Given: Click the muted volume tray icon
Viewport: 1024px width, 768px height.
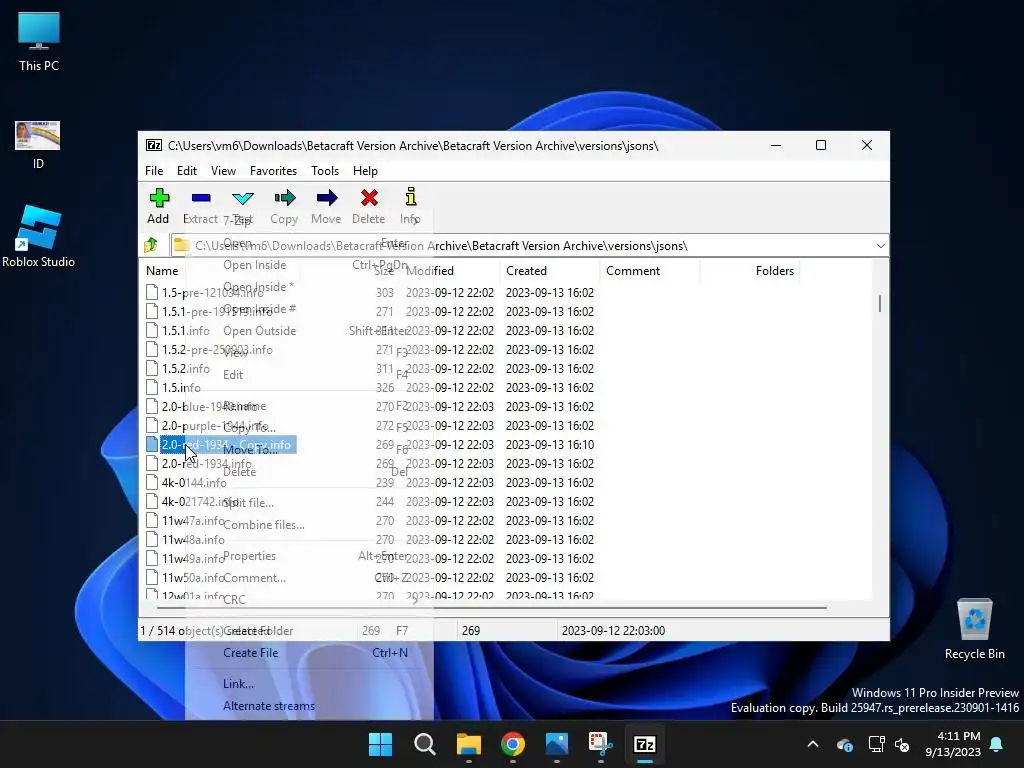Looking at the screenshot, I should coord(903,744).
